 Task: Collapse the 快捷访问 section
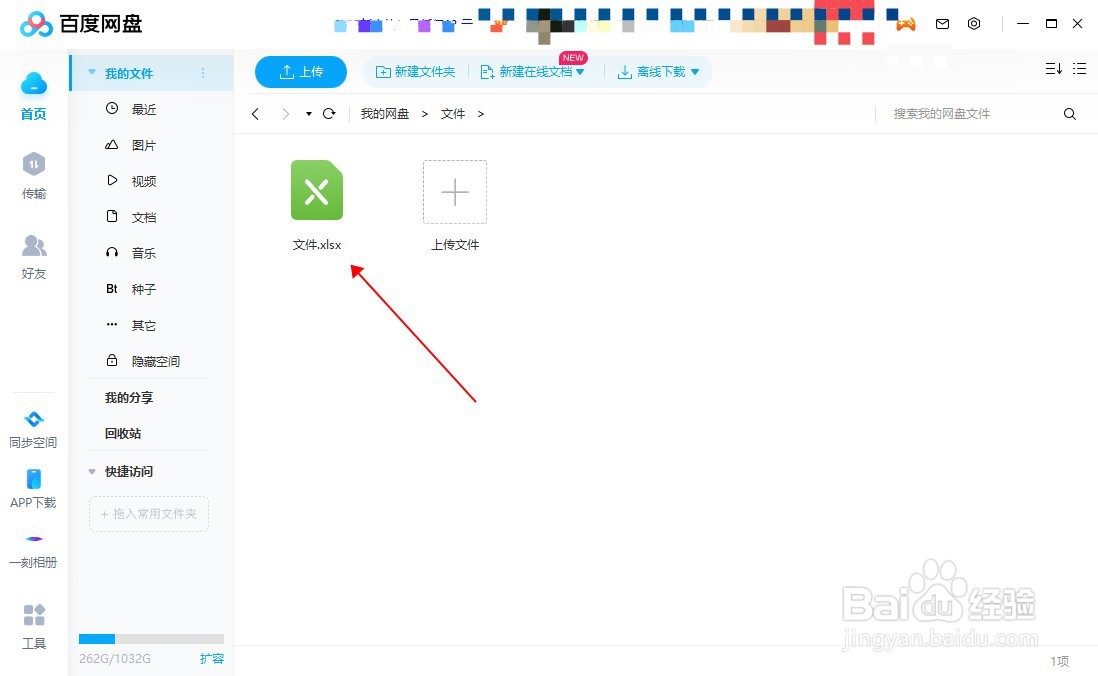click(x=92, y=471)
